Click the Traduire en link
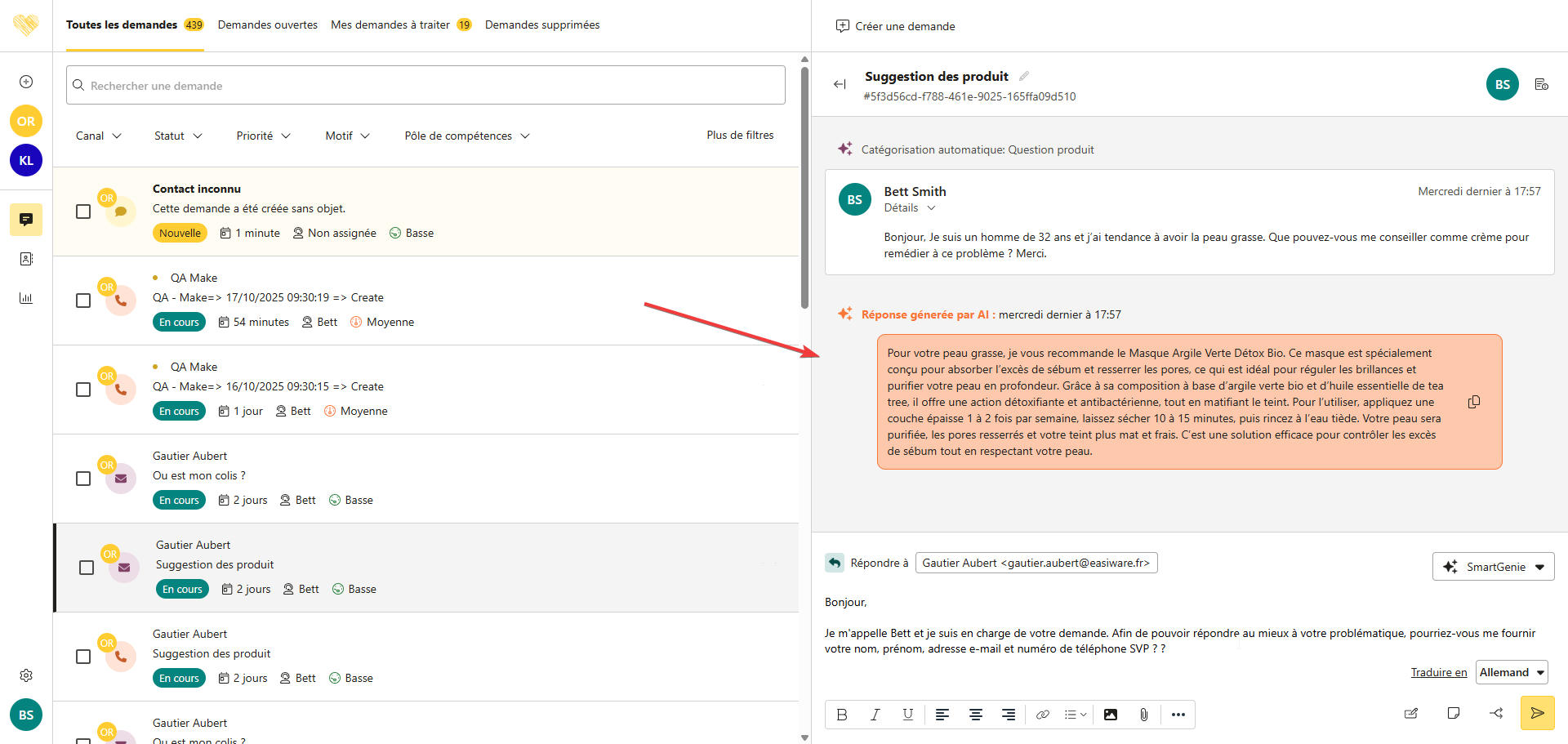1568x744 pixels. 1438,672
